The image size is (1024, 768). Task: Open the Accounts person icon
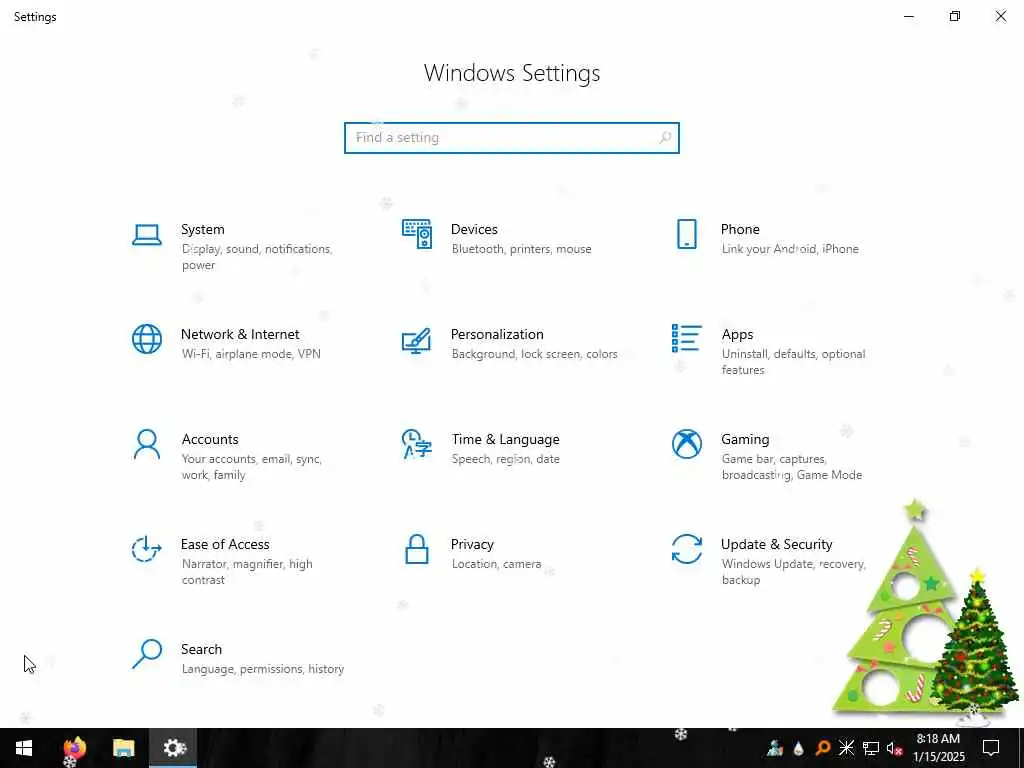pyautogui.click(x=147, y=444)
